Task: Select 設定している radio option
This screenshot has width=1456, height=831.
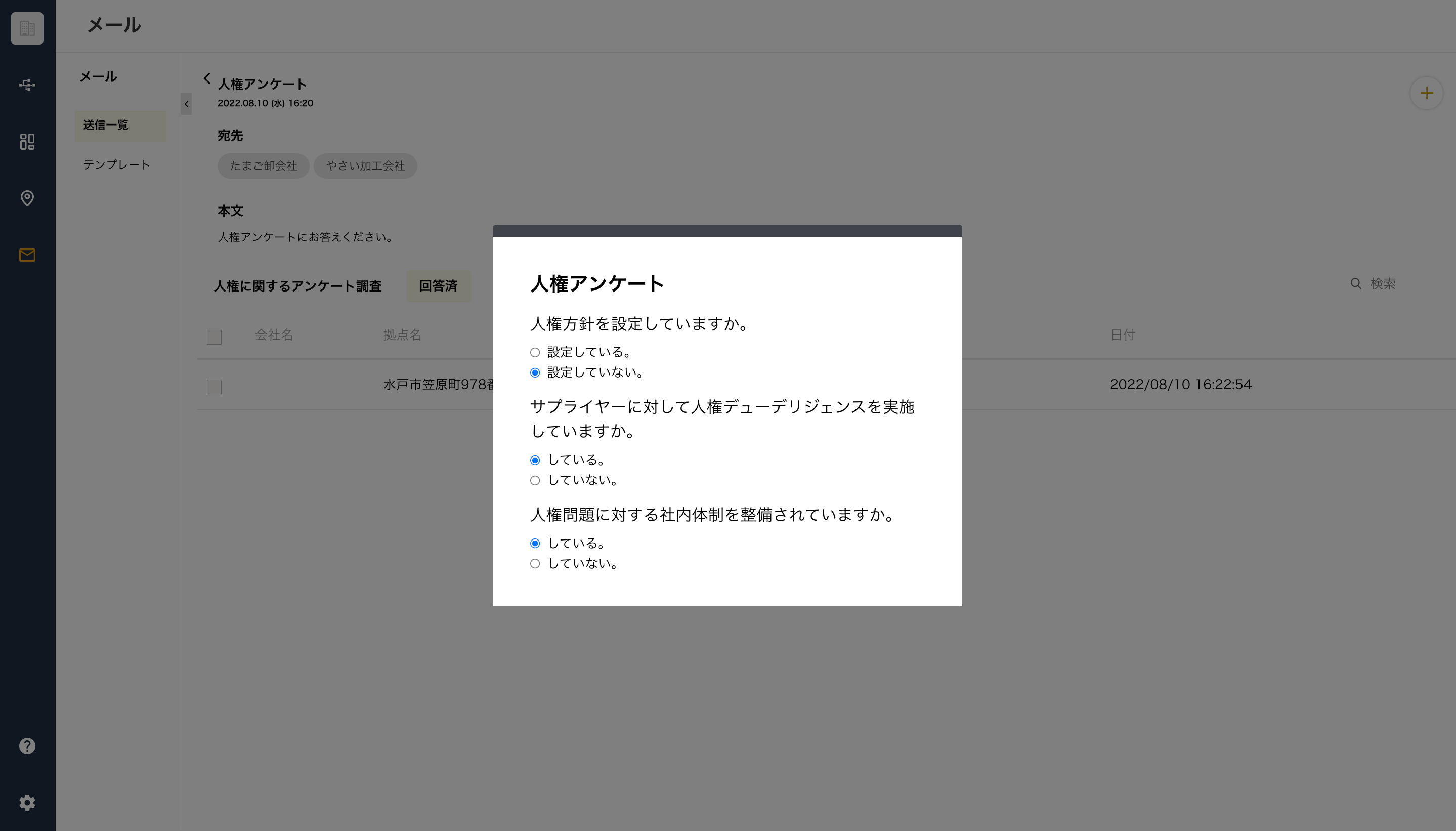Action: (x=535, y=352)
